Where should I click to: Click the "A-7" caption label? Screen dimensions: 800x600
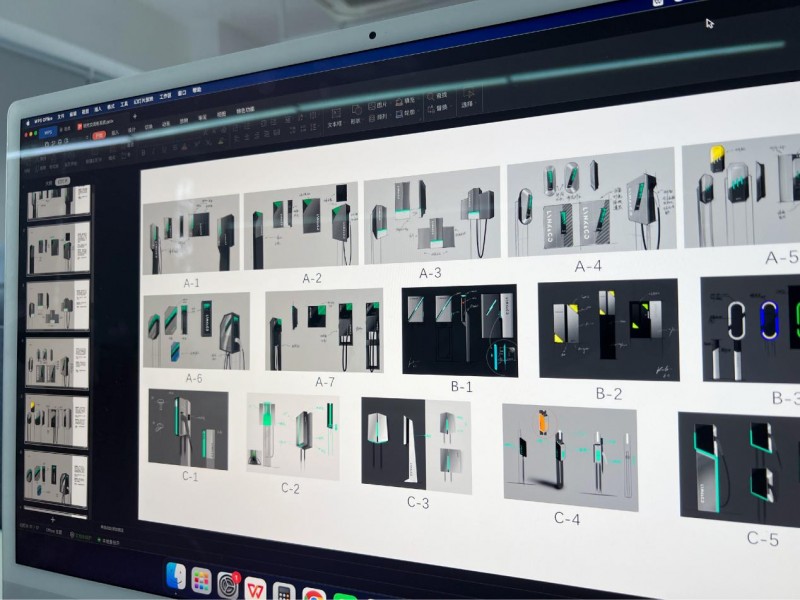(x=325, y=382)
